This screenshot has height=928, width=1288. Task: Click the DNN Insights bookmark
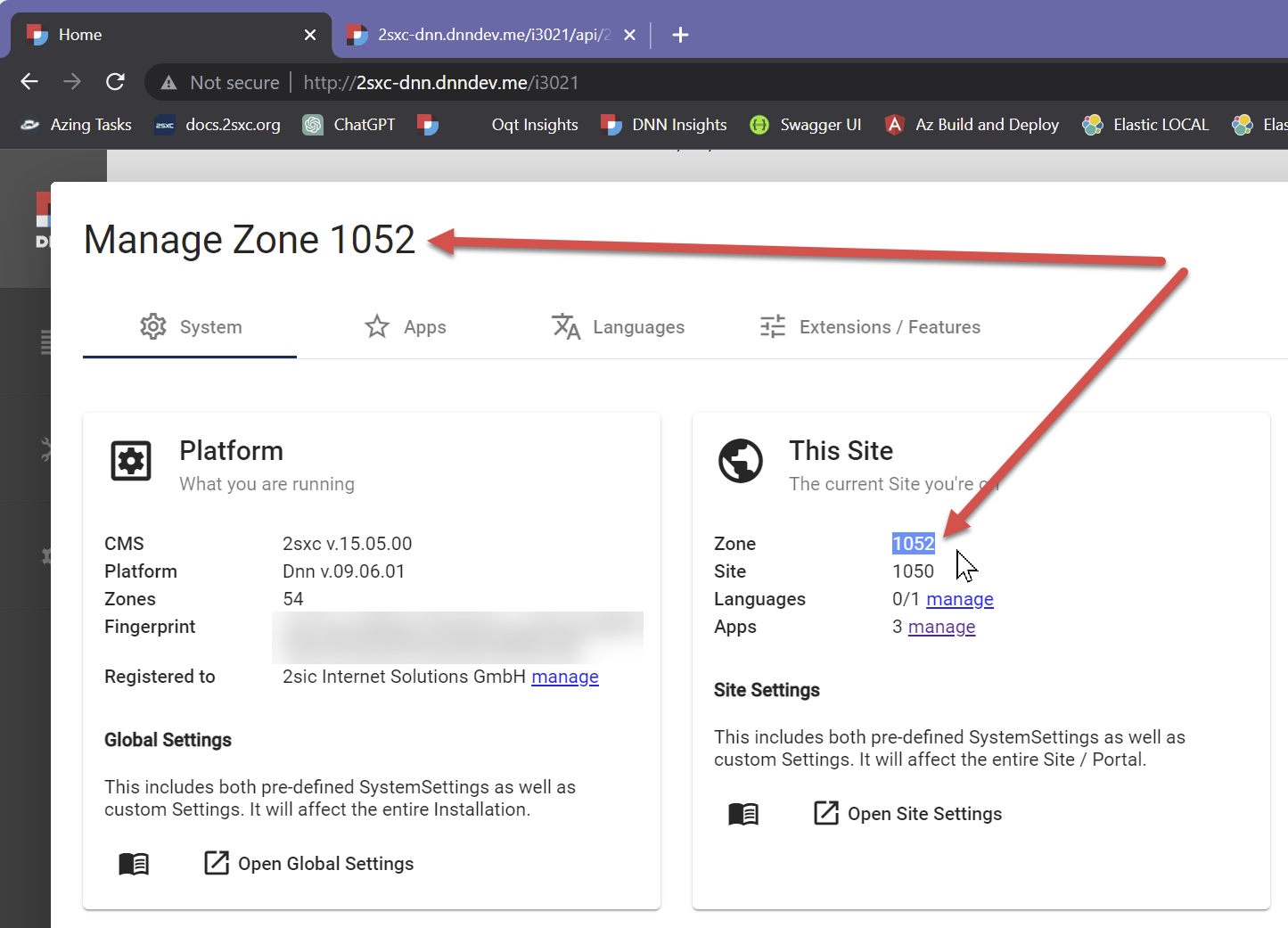pos(663,125)
